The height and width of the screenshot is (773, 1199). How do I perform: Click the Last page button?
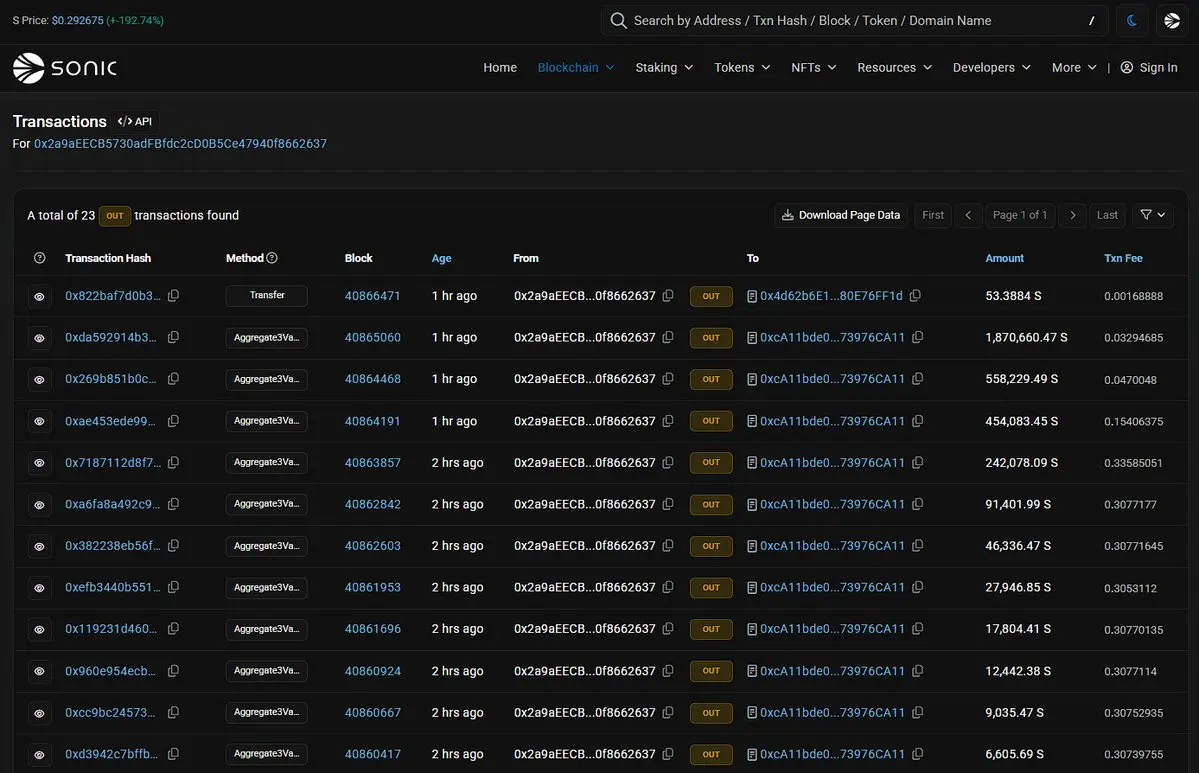(1107, 215)
